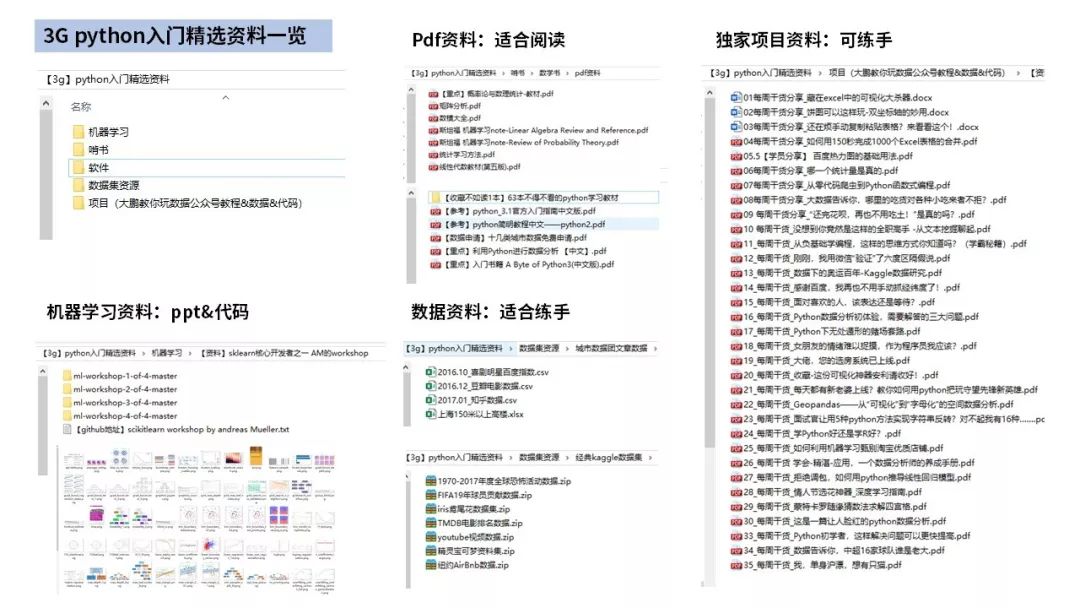Click text file icon of scikitlearn workshop txt
The height and width of the screenshot is (608, 1080).
coord(67,430)
